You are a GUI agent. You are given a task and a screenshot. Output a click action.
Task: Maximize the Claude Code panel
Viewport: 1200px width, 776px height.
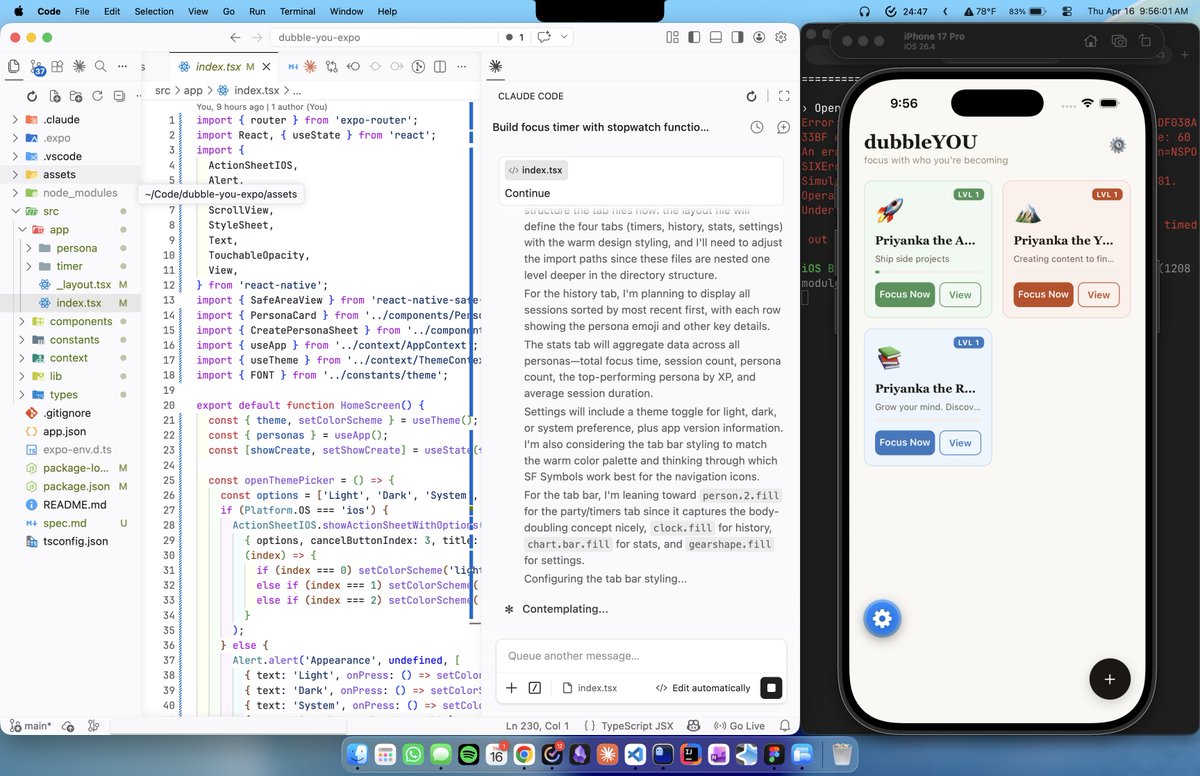tap(784, 96)
